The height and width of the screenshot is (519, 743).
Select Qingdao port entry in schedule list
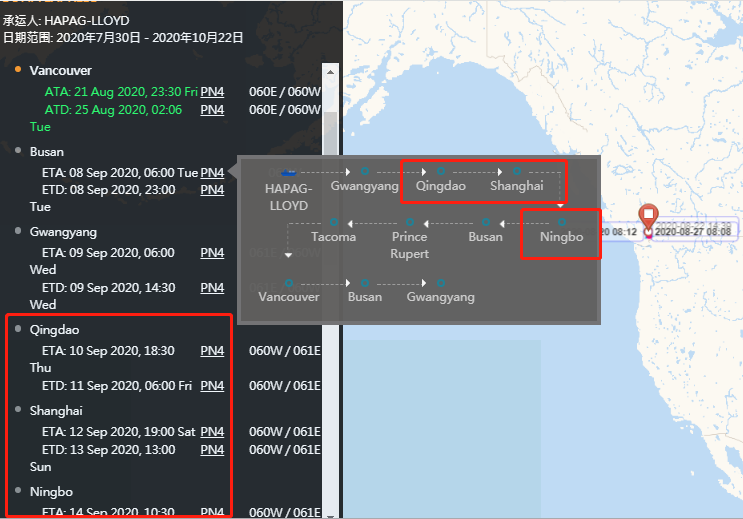click(54, 330)
